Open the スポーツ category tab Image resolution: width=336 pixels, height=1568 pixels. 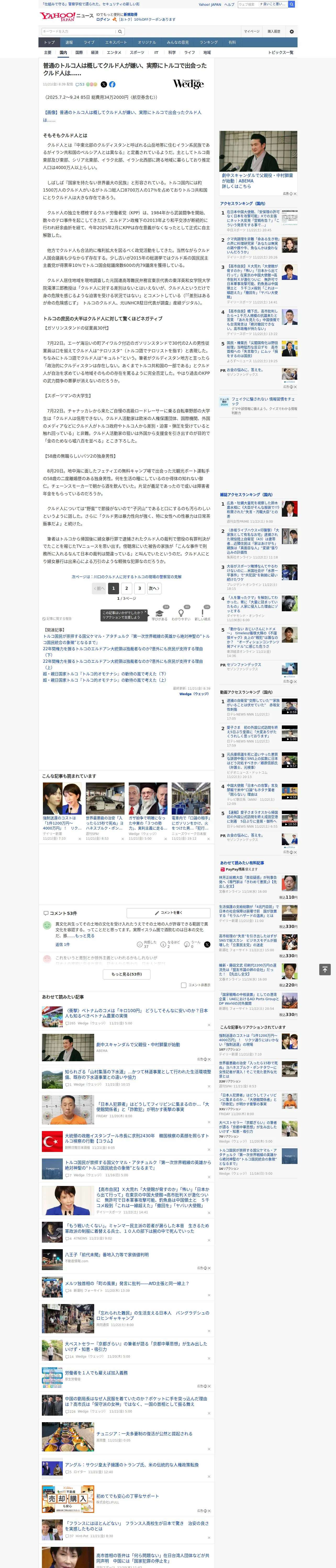point(137,52)
